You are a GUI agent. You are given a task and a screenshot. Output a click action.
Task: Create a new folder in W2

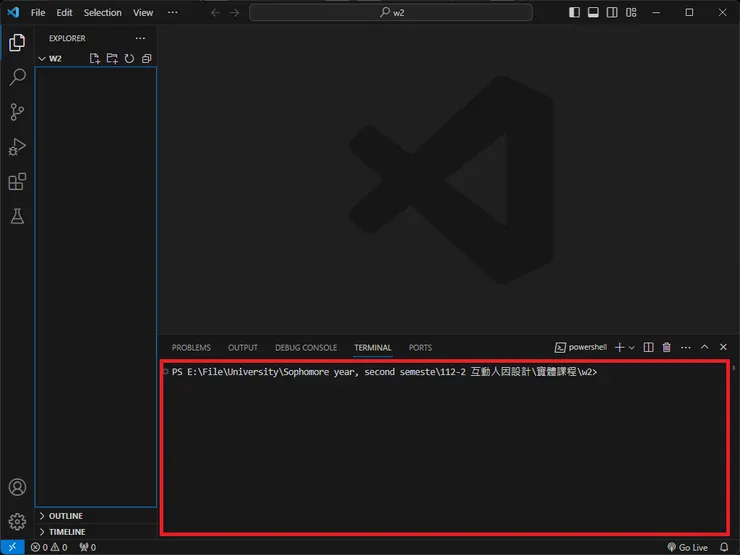click(x=112, y=59)
